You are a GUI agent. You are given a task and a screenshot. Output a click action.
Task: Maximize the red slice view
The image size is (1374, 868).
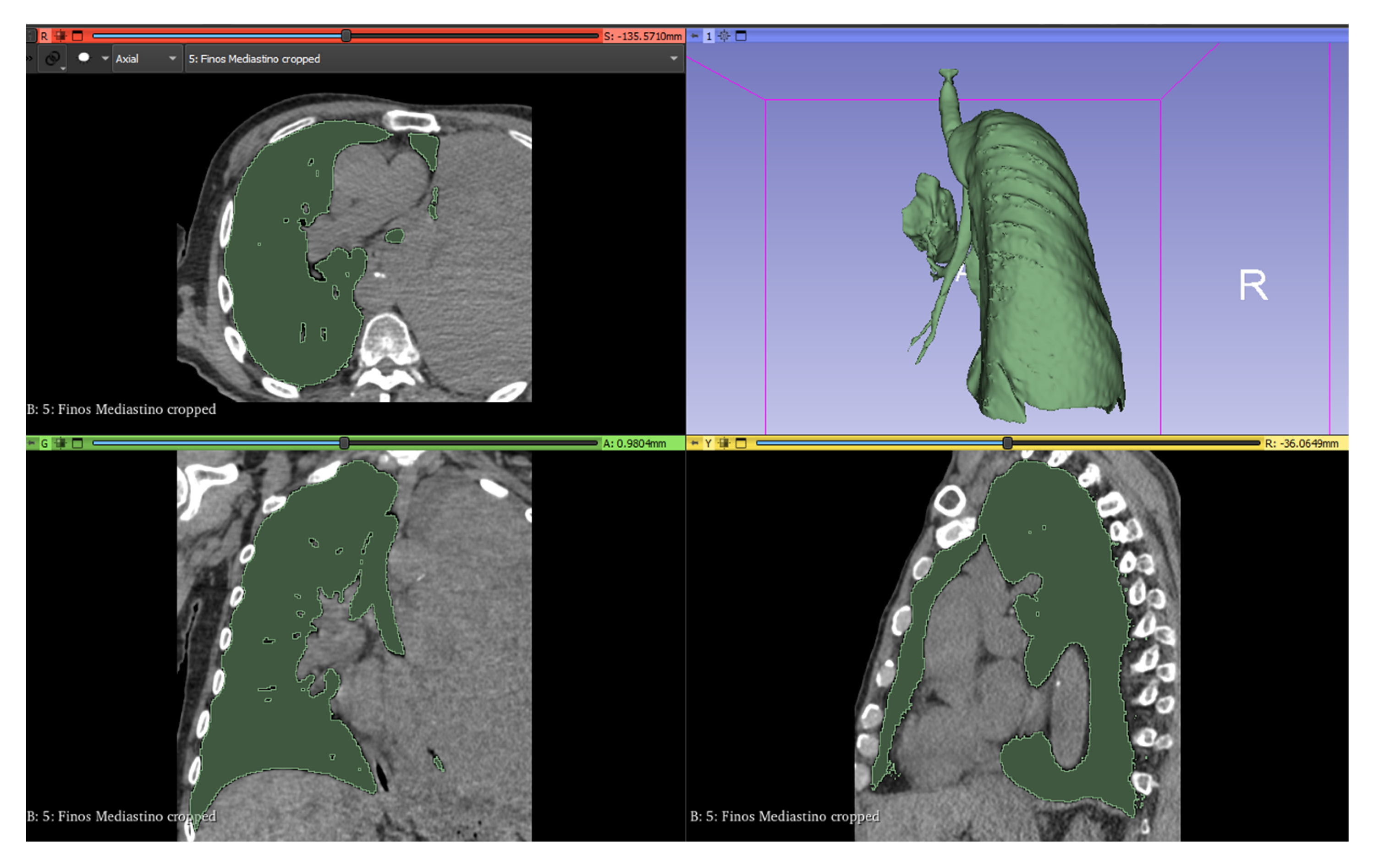point(77,36)
